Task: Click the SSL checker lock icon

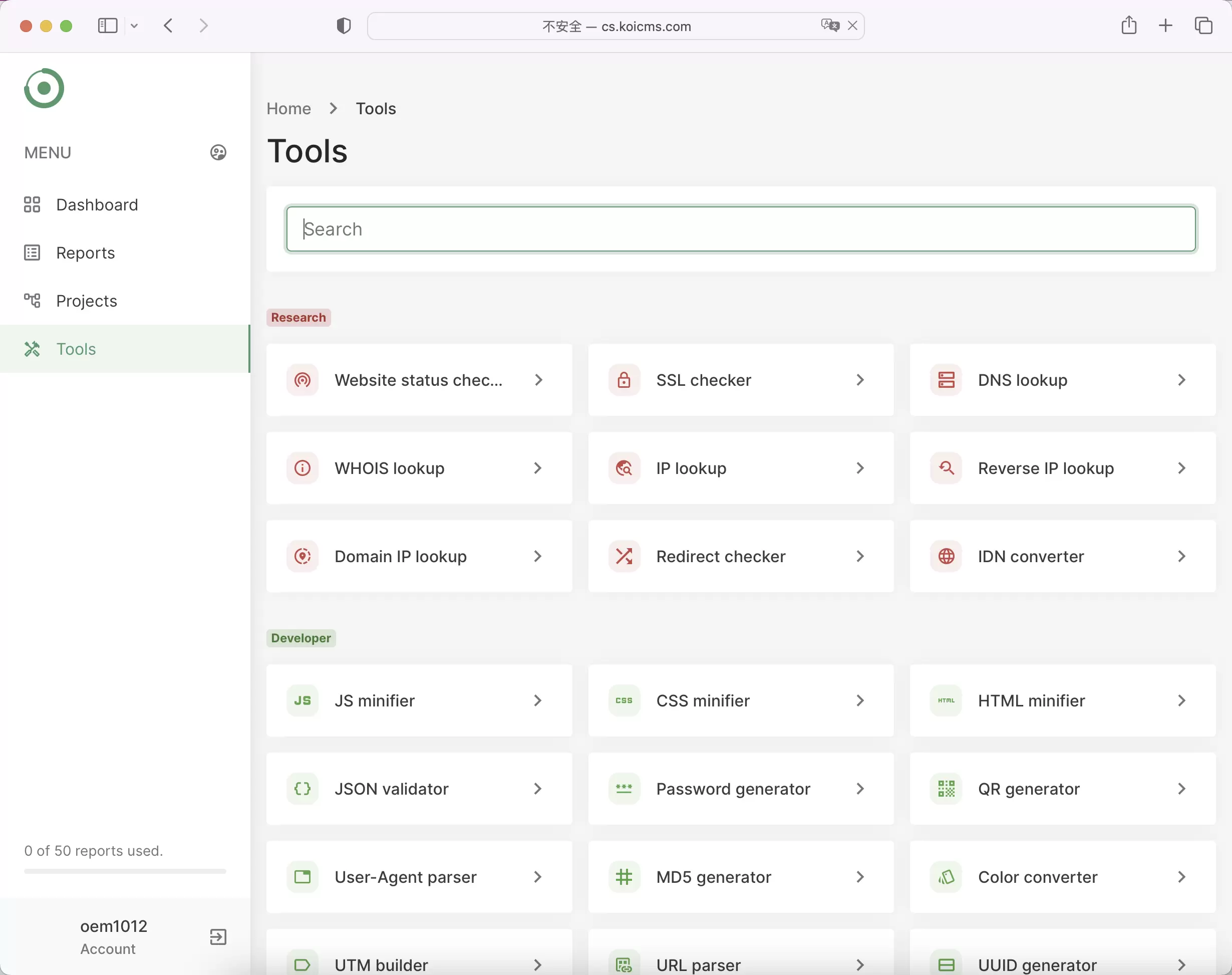Action: [625, 380]
